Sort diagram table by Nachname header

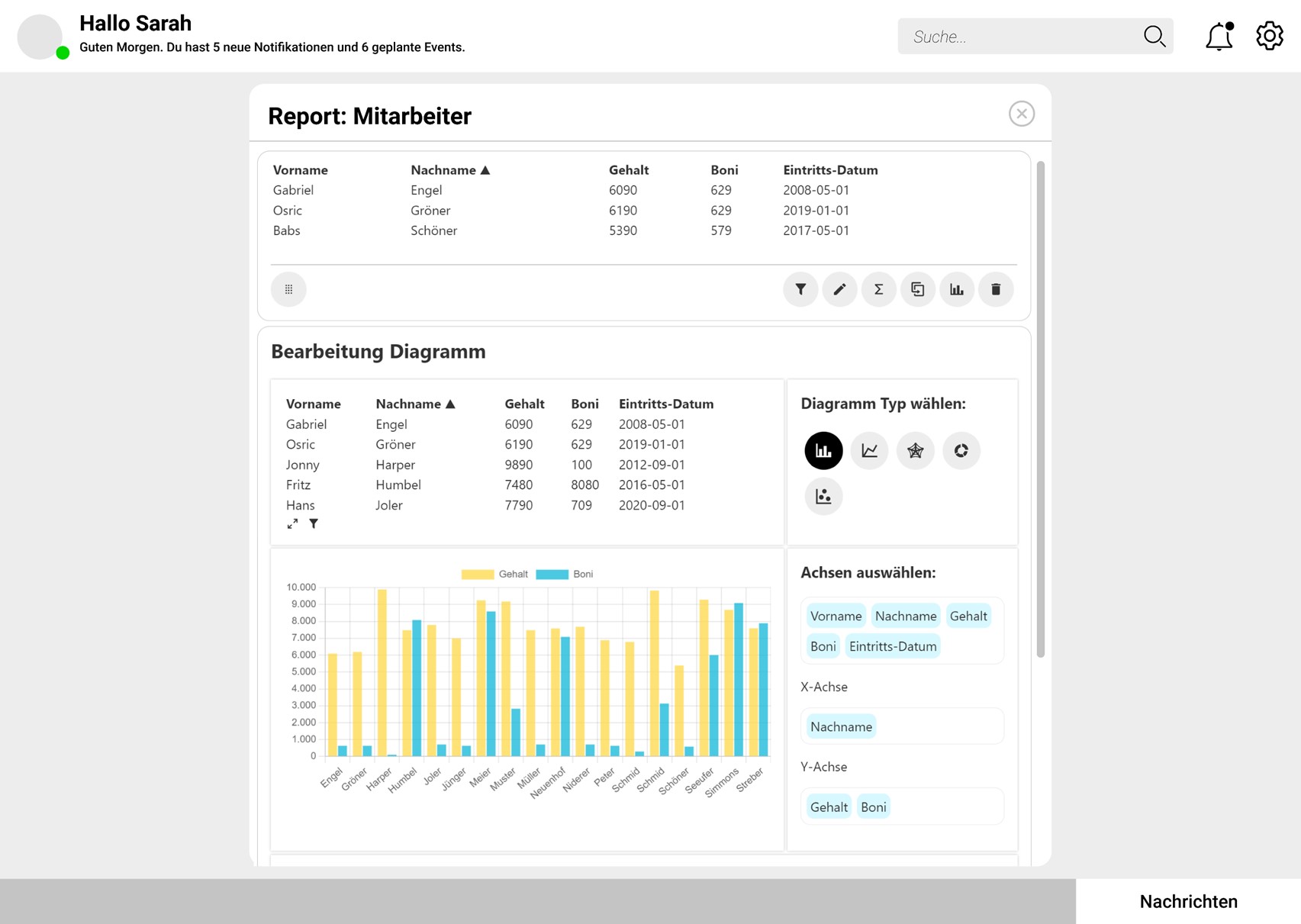415,404
